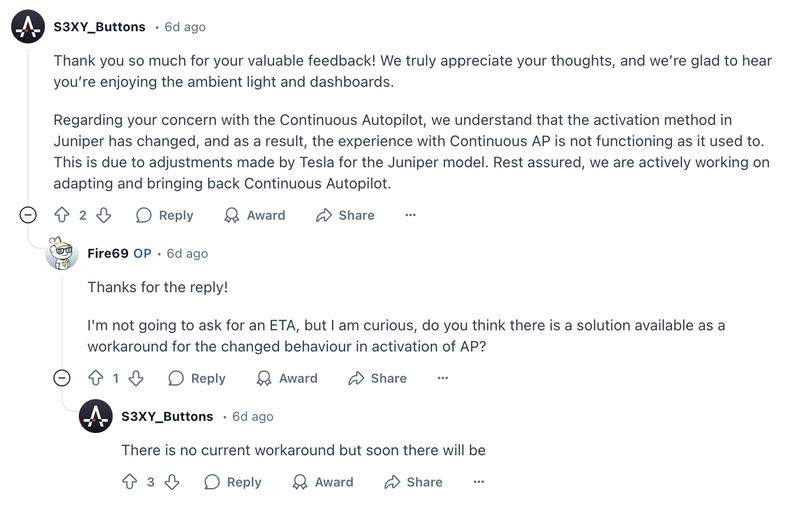Viewport: 800px width, 505px height.
Task: Share the first S3XY_Buttons comment
Action: click(x=345, y=215)
